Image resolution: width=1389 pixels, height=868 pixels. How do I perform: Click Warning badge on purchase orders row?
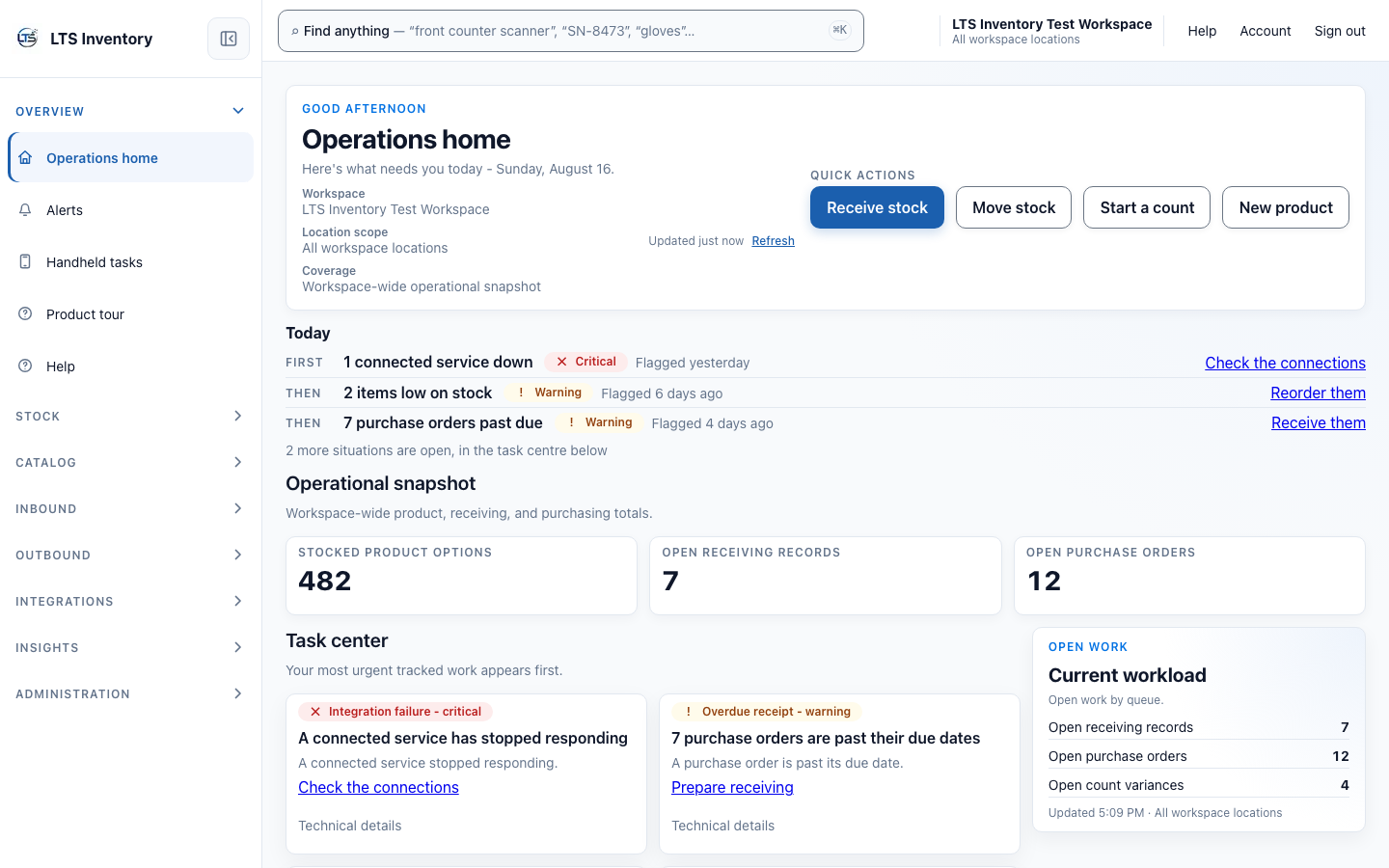(599, 422)
